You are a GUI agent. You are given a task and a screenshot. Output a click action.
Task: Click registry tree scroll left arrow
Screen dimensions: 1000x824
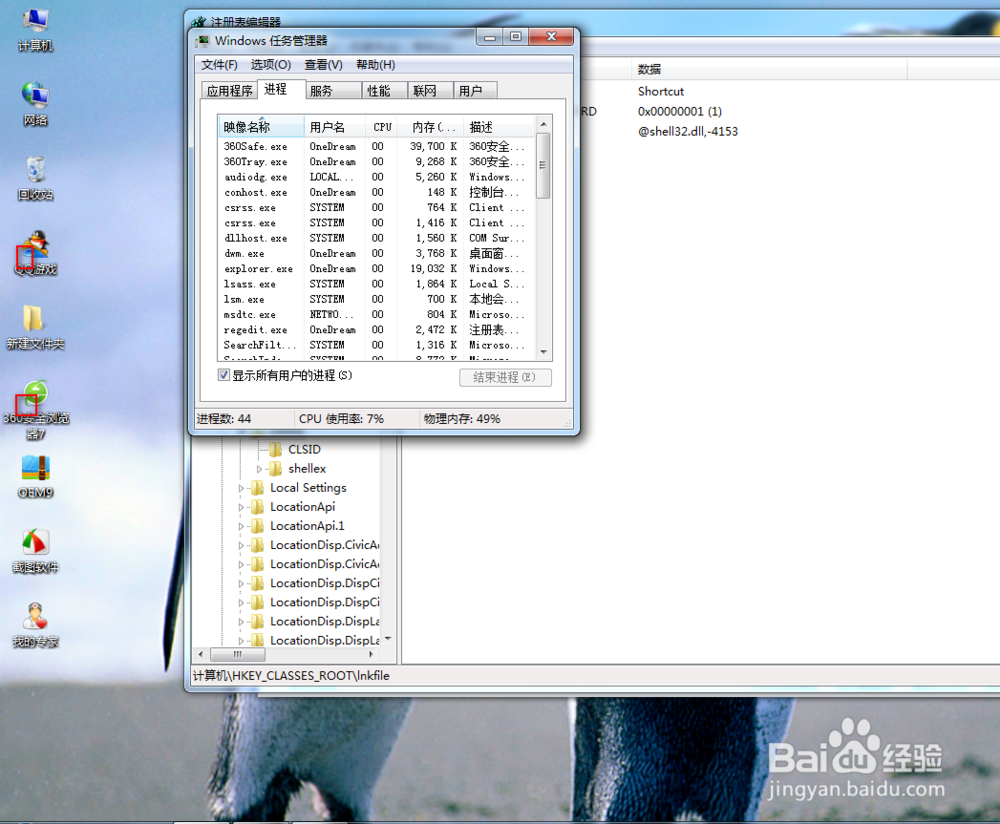(x=201, y=654)
